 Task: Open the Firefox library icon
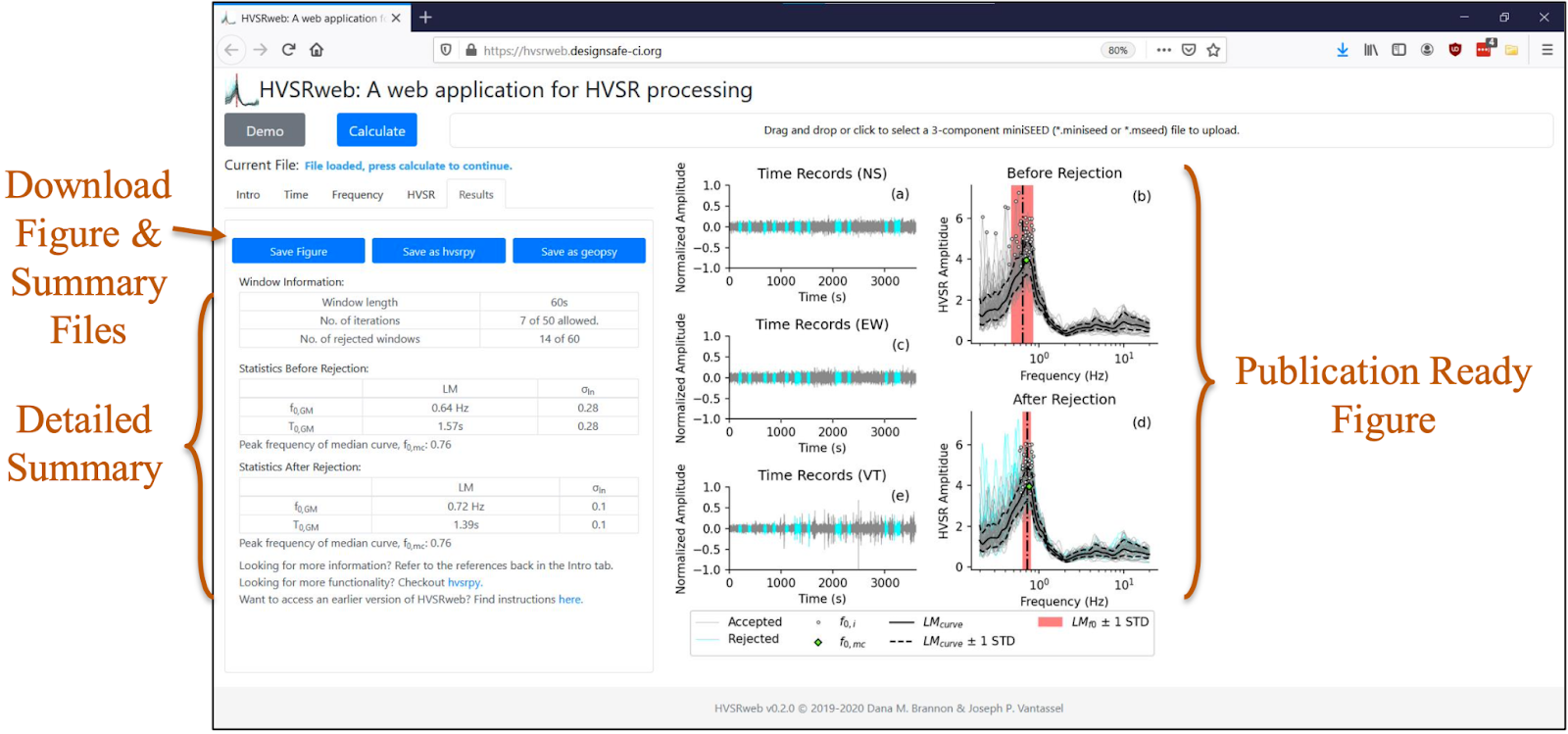1370,50
